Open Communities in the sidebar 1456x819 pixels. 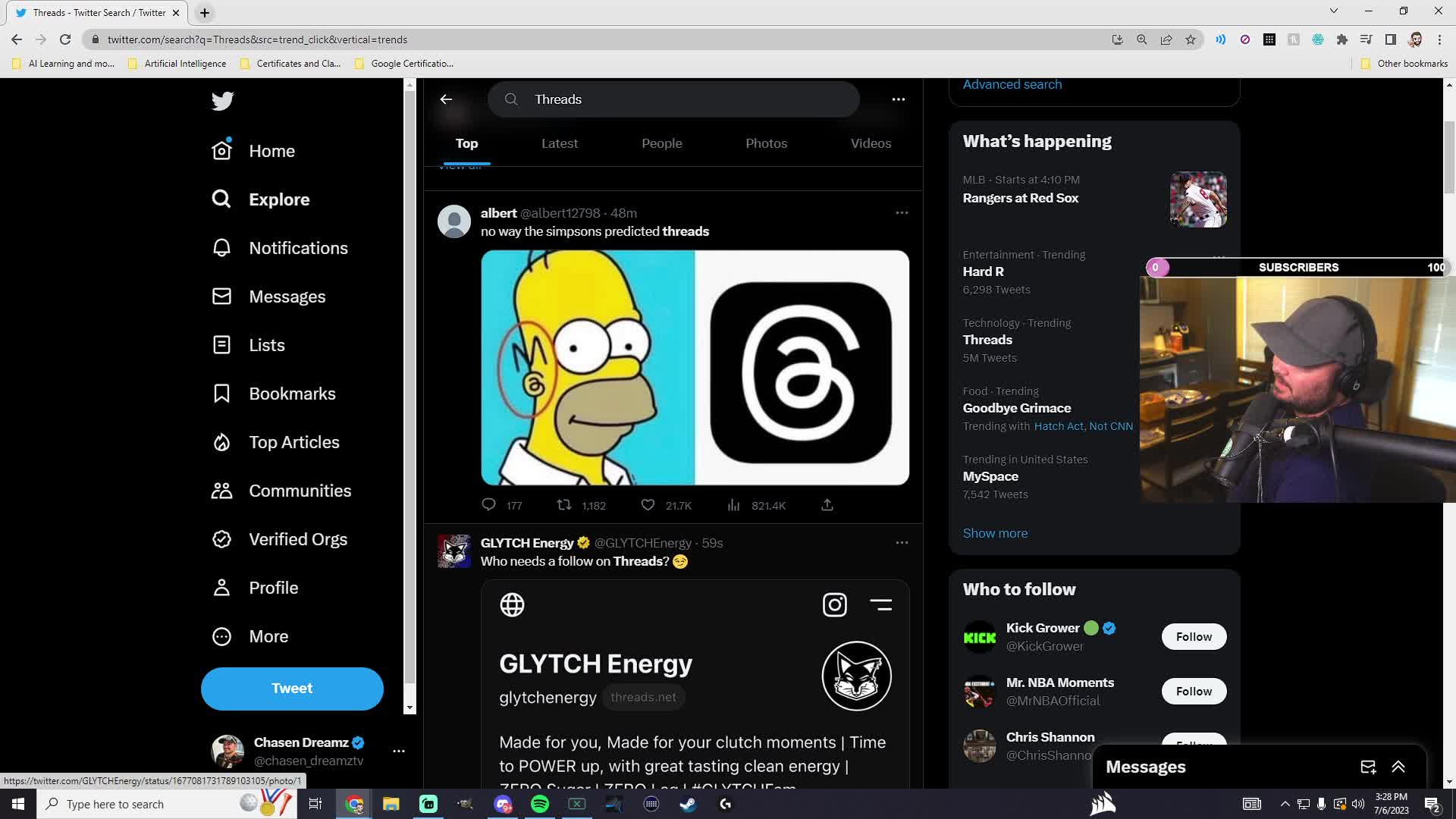281,491
